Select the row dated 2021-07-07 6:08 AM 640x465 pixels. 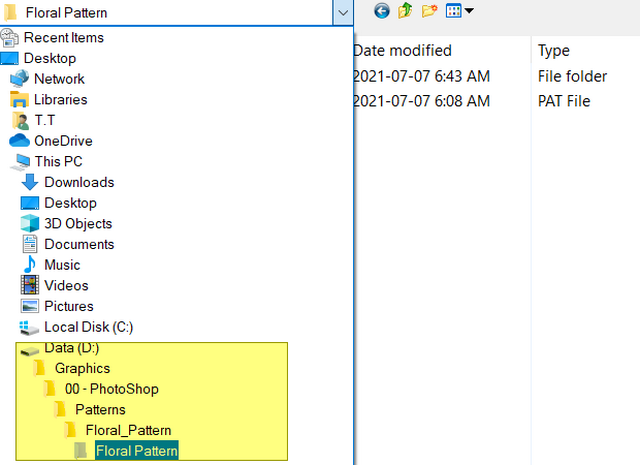pos(421,101)
